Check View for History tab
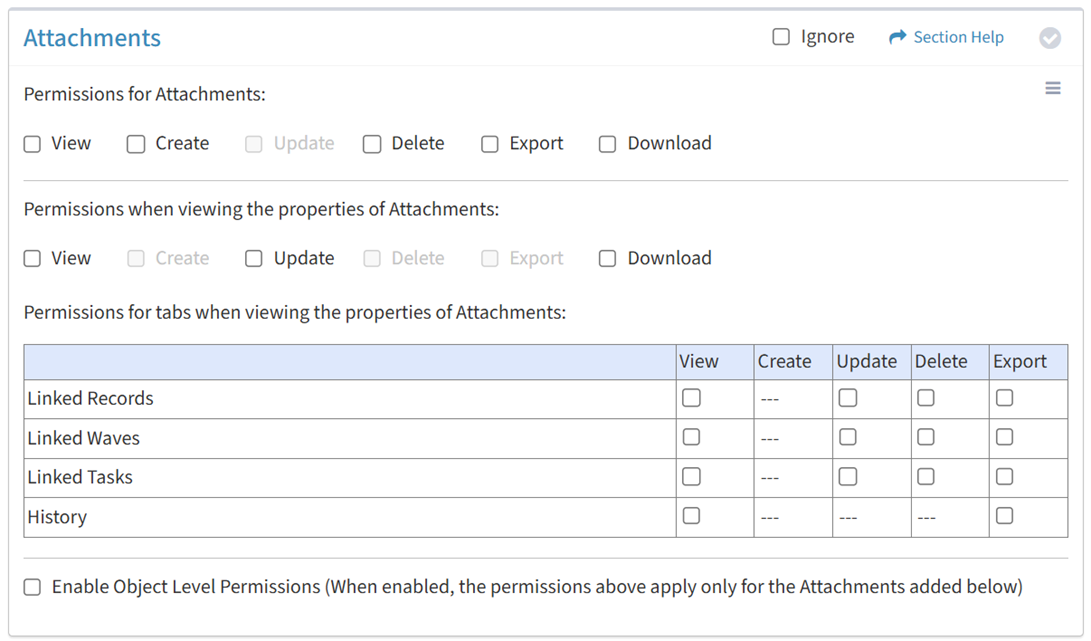1091x641 pixels. click(692, 516)
